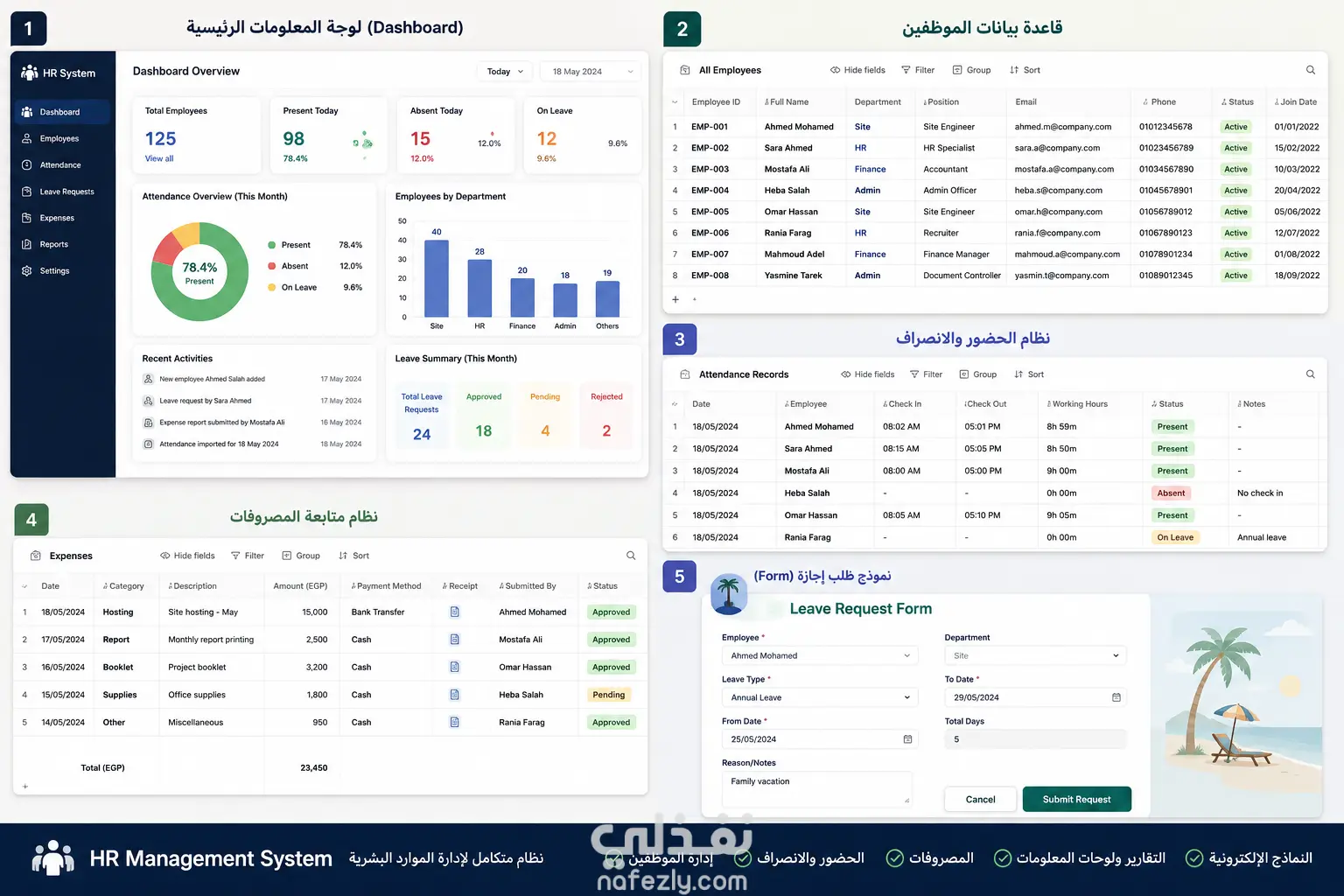The image size is (1344, 896).
Task: Open Expenses in the HR sidebar
Action: [x=57, y=218]
